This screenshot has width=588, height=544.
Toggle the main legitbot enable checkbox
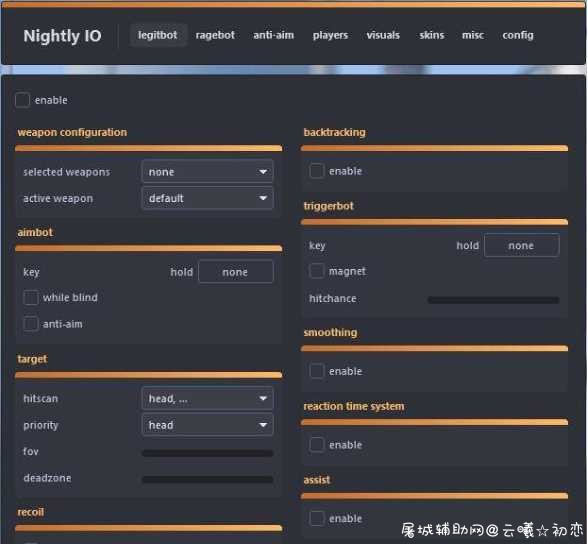22,100
